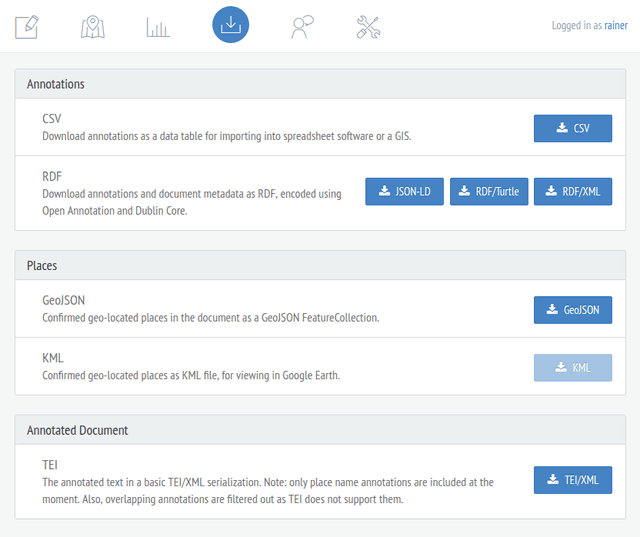The image size is (640, 537).
Task: Click the Annotations section header
Action: [320, 84]
